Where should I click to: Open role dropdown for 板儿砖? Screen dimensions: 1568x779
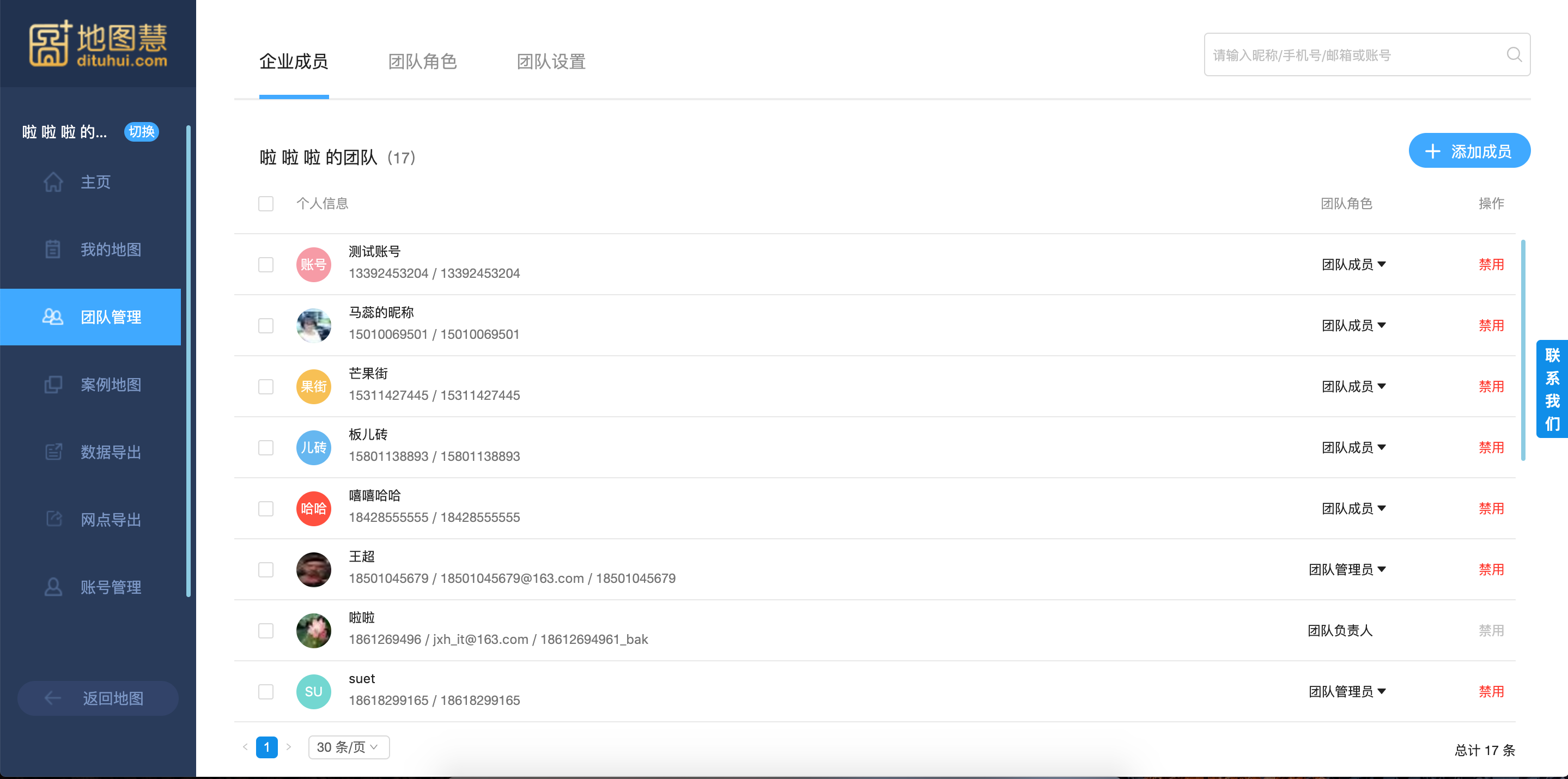1354,448
